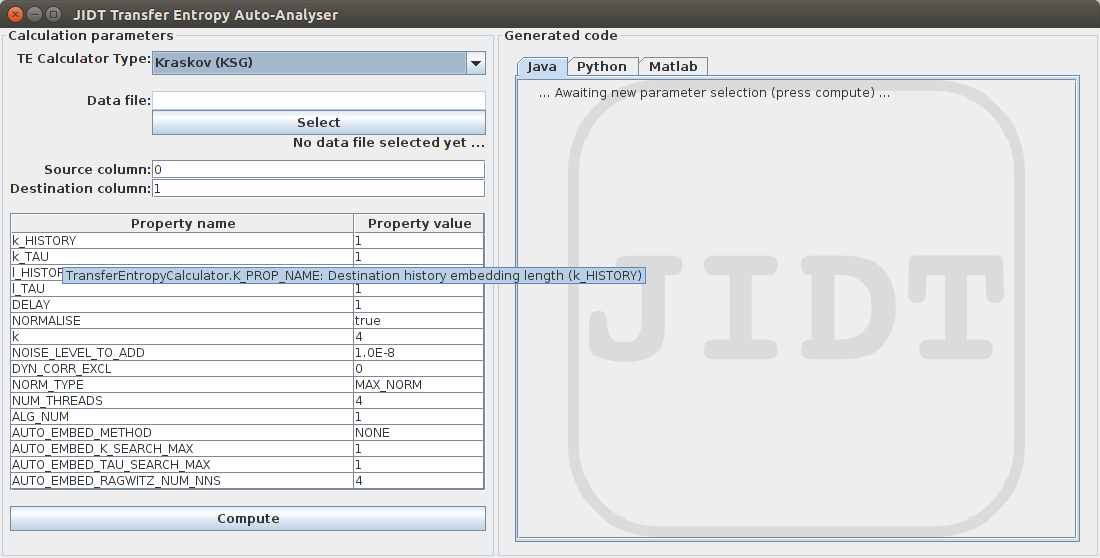
Task: Minimize the JIDT window
Action: 34,14
